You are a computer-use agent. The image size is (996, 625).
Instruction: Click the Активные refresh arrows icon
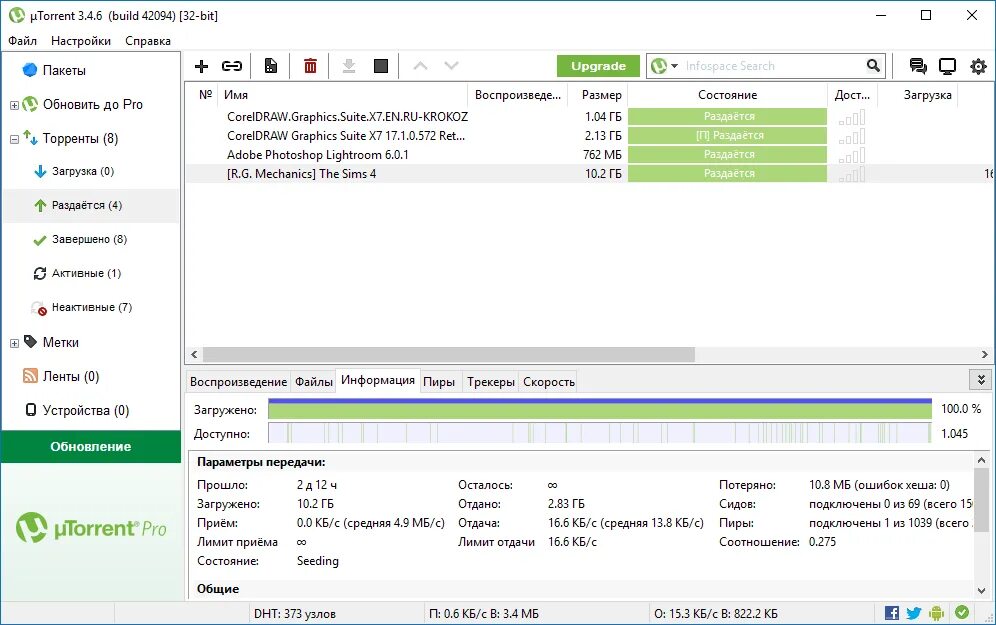(x=40, y=273)
